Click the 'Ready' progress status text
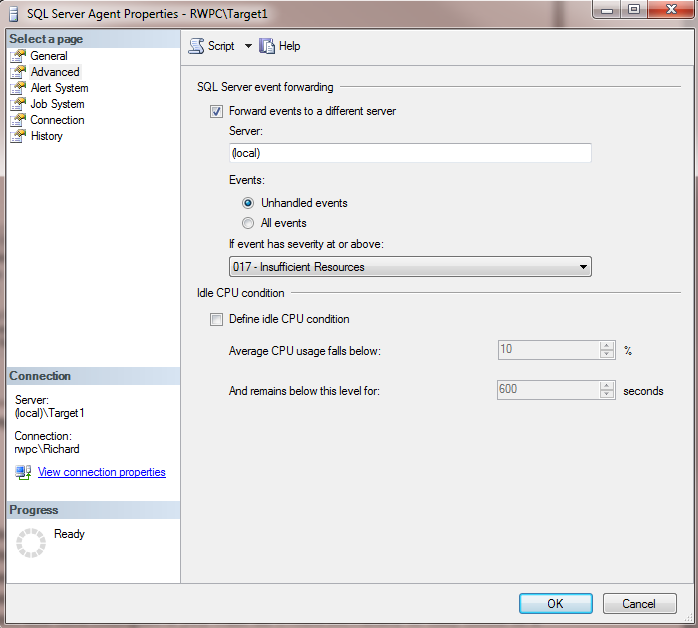Screen dimensions: 698x628 tap(69, 534)
